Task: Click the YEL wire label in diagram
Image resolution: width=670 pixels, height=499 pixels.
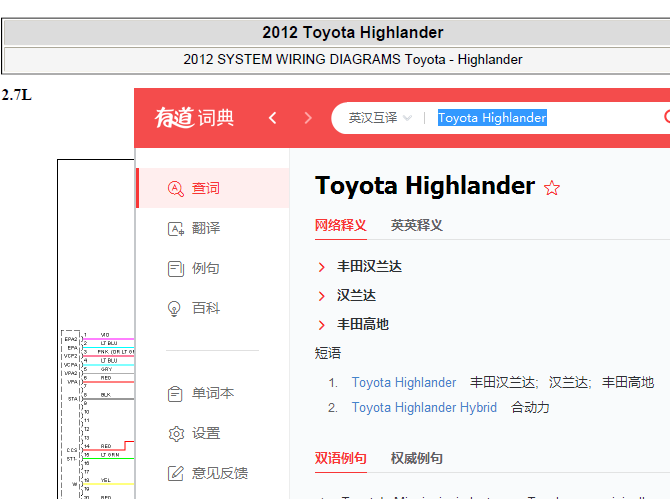Action: pos(106,480)
